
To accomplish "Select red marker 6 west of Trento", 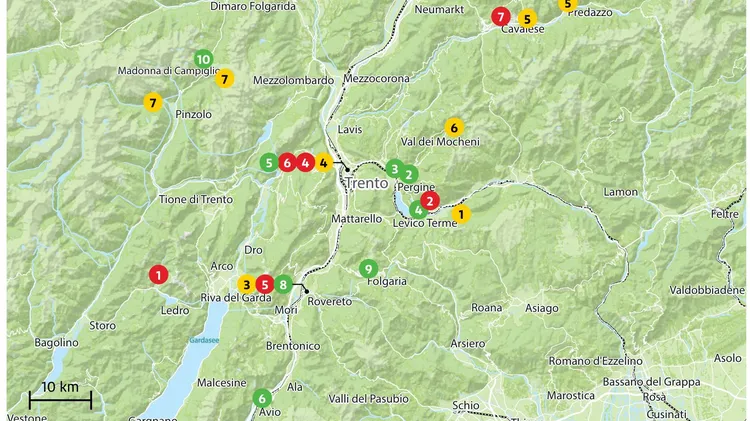I will click(287, 163).
